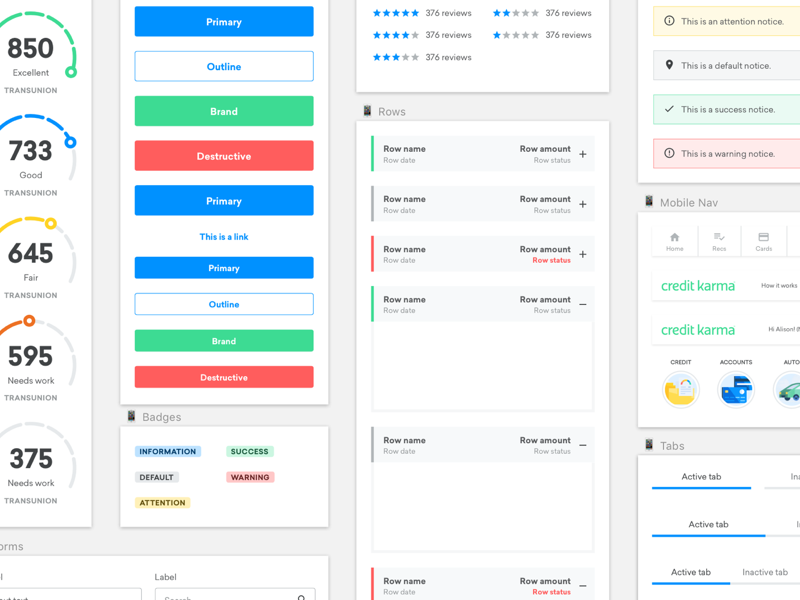The width and height of the screenshot is (800, 600).
Task: Click the 'This is a success notice.' text
Action: [728, 110]
